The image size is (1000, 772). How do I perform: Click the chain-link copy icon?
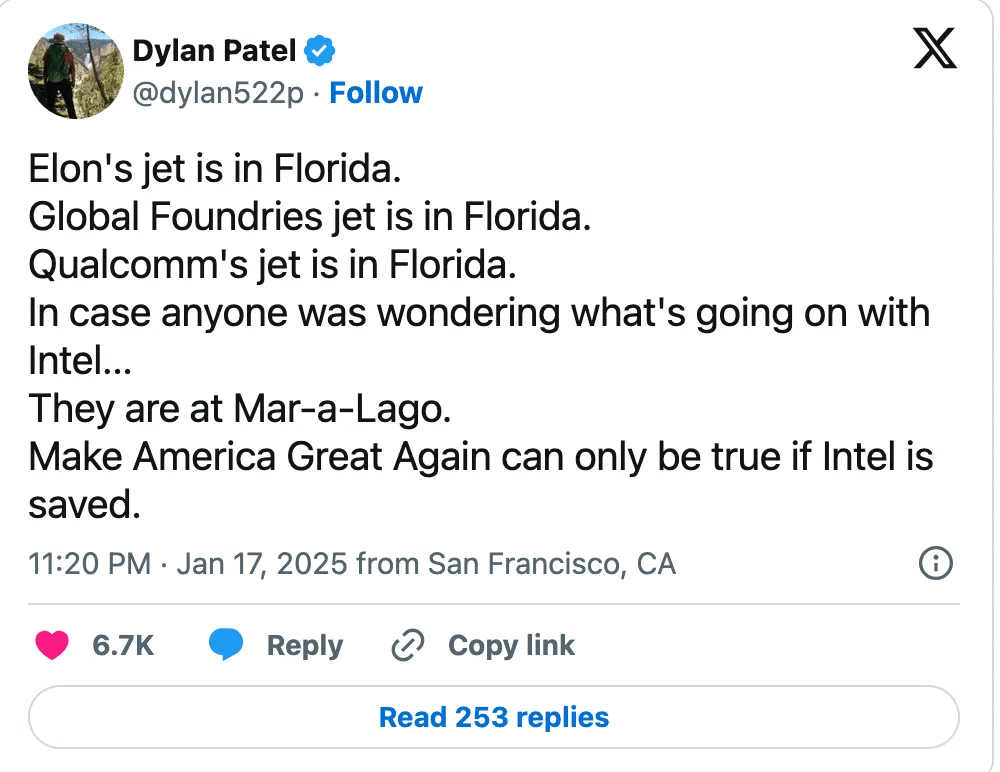click(407, 646)
